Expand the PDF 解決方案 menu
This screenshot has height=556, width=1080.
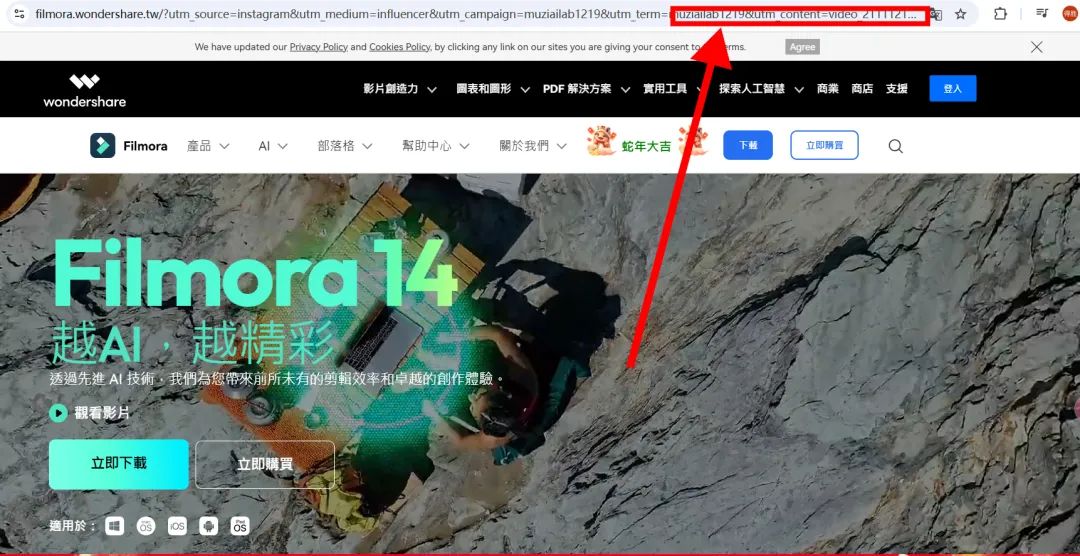(587, 89)
